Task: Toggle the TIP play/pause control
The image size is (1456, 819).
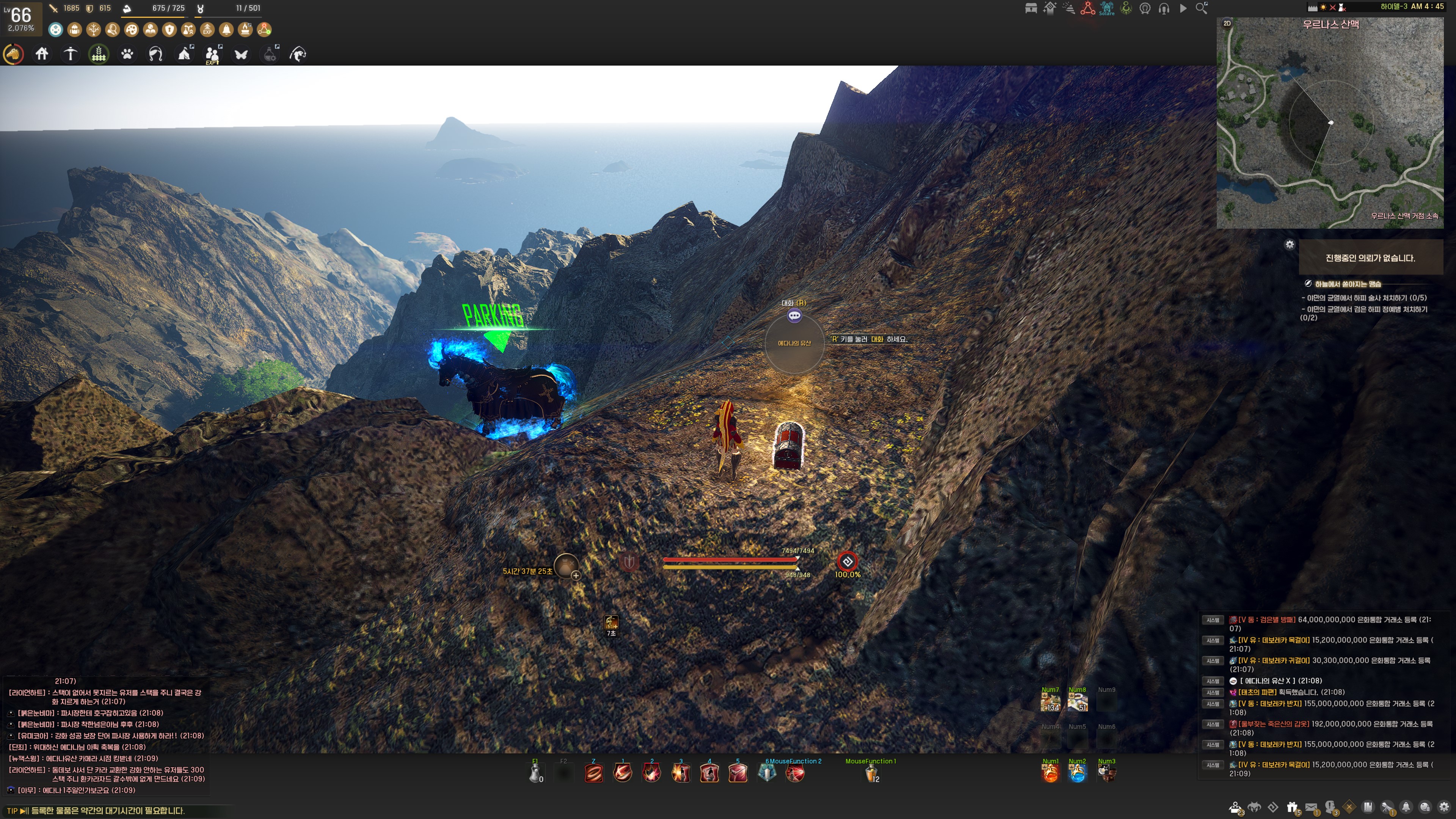Action: [x=24, y=811]
